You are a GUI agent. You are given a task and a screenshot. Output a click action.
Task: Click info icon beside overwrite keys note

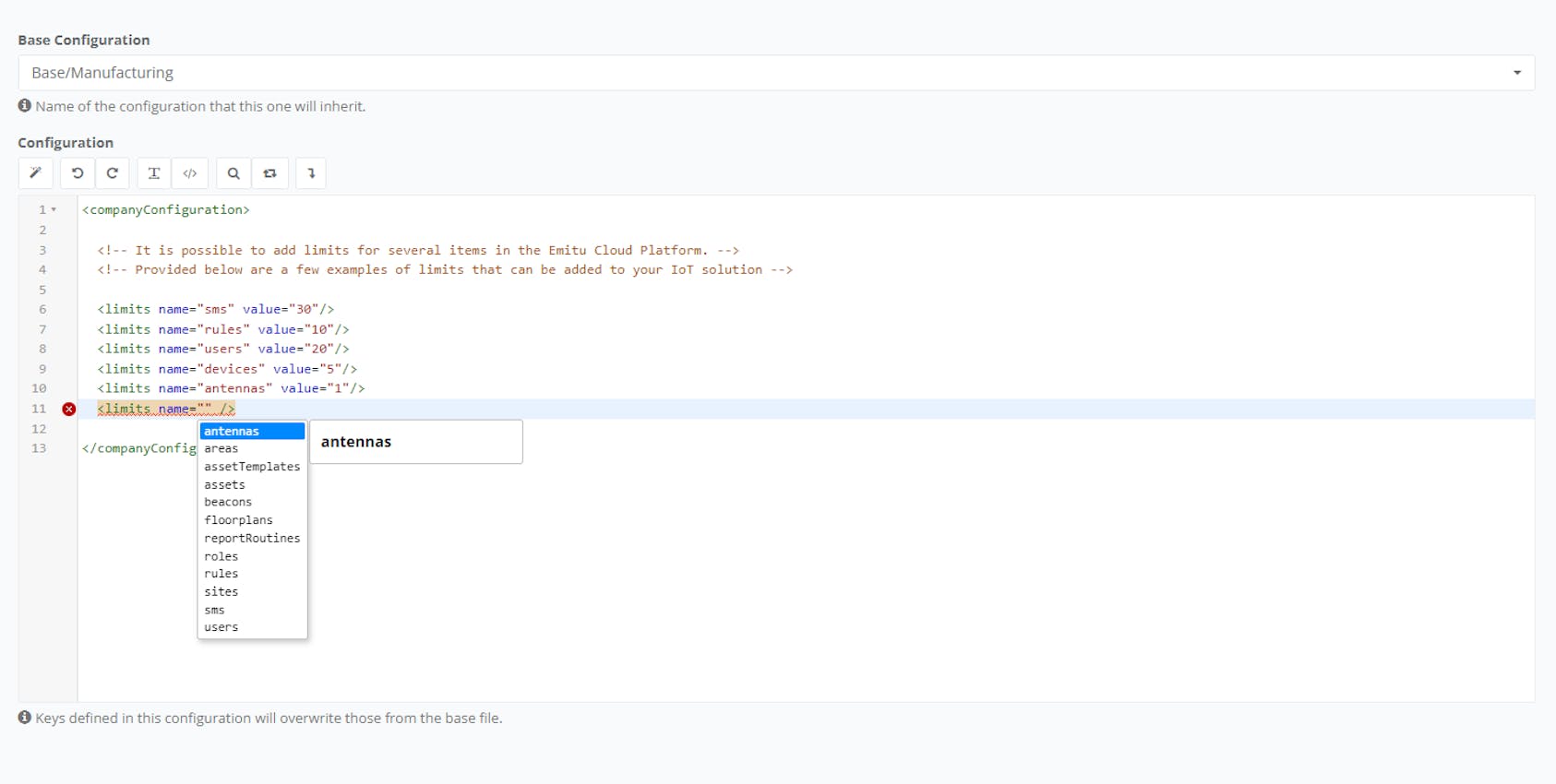click(x=25, y=718)
